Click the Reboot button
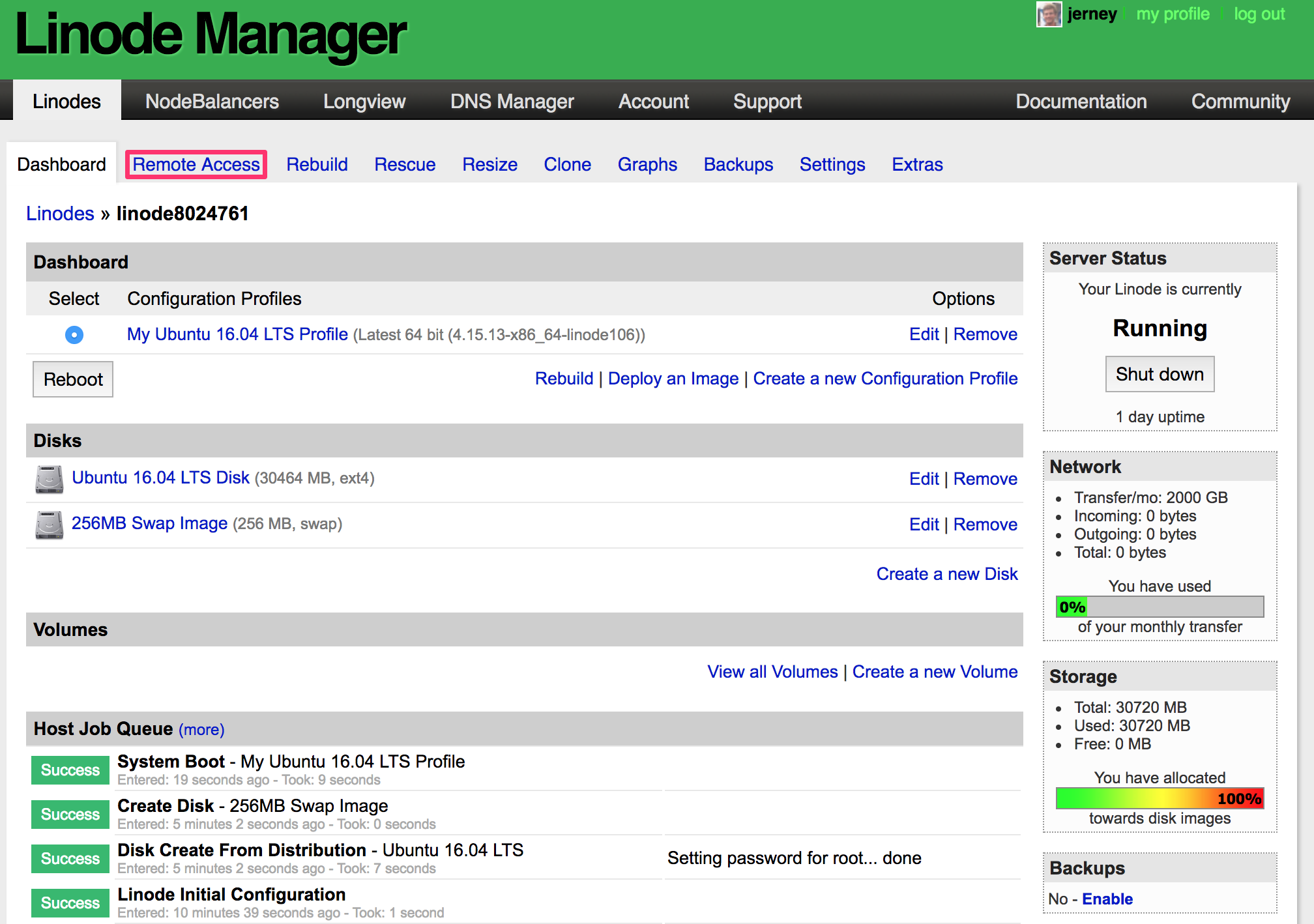 (73, 379)
